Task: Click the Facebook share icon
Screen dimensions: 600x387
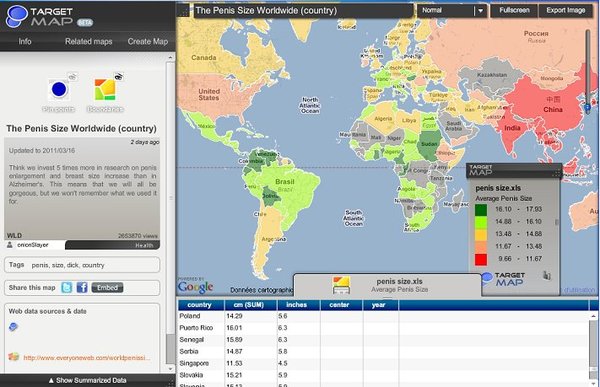Action: coord(82,287)
